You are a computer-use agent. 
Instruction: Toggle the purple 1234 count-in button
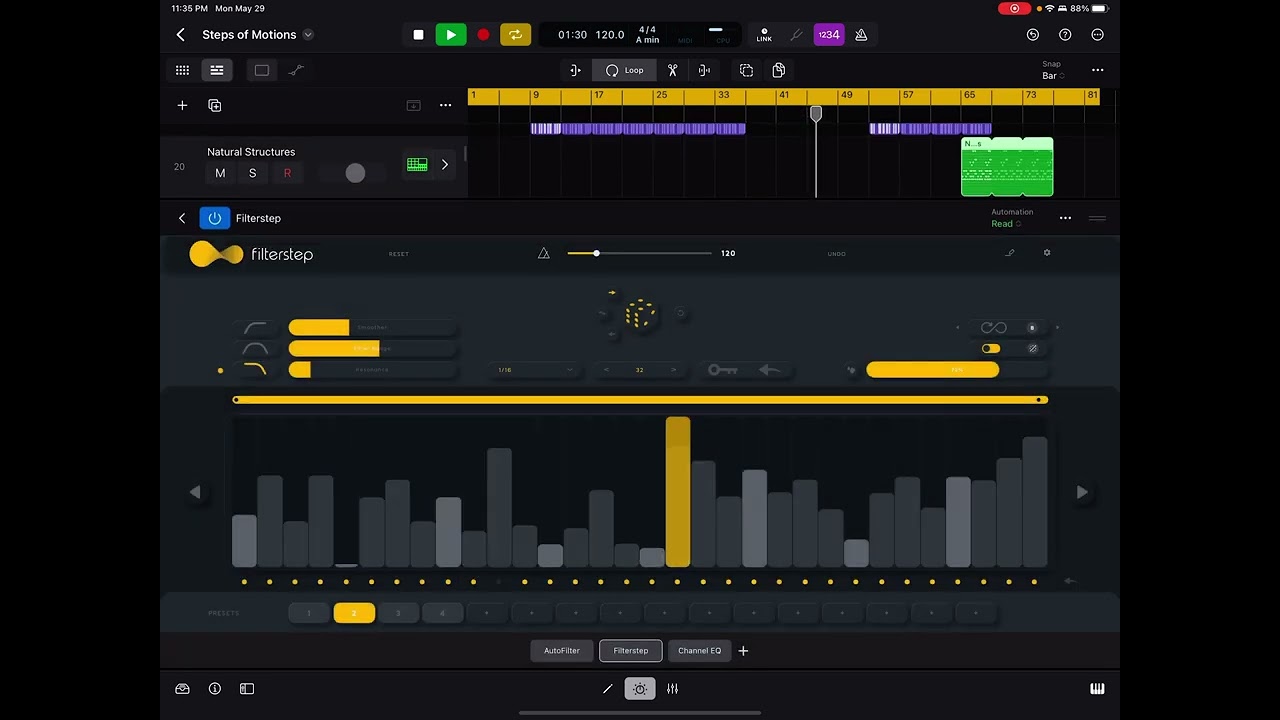[x=829, y=35]
